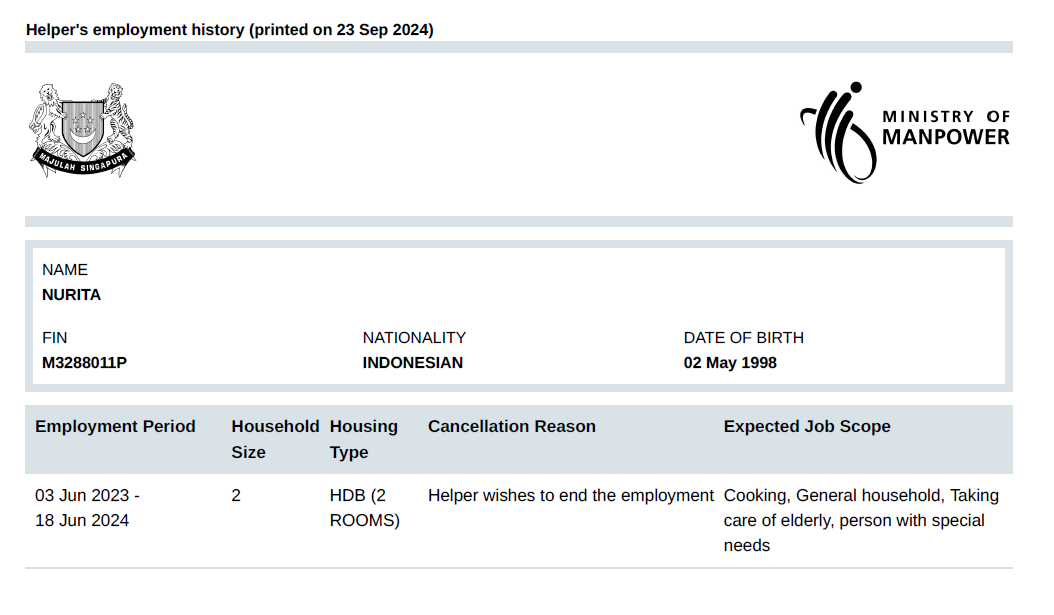Screen dimensions: 1054x615
Task: Click the FIN field label
Action: point(55,338)
